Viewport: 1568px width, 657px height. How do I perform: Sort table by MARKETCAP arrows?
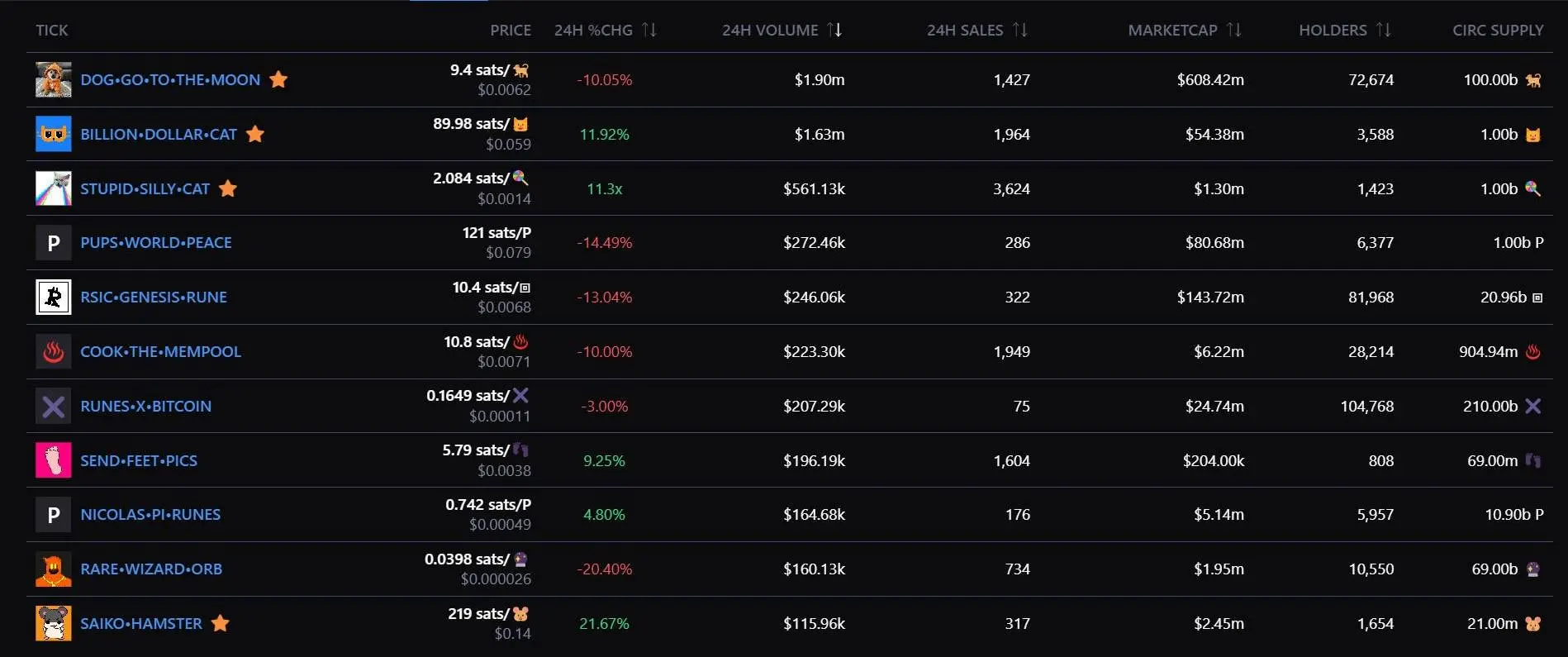pyautogui.click(x=1234, y=31)
